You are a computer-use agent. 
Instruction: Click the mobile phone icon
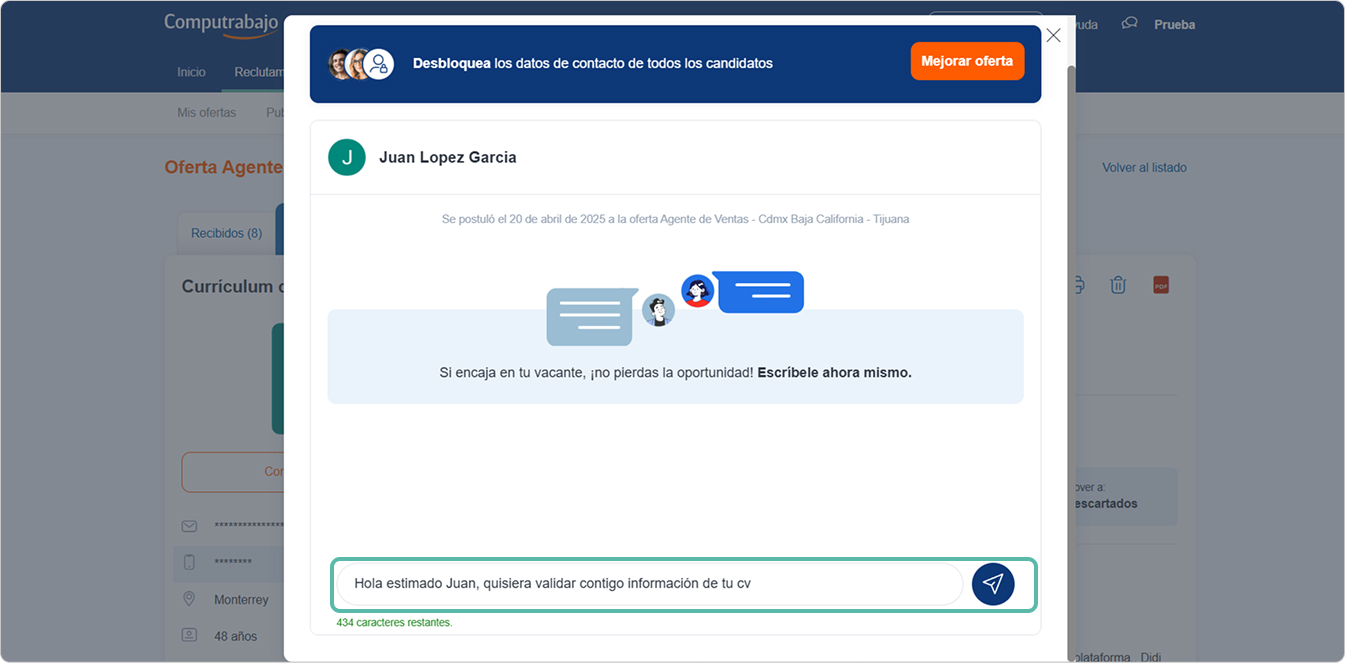189,563
